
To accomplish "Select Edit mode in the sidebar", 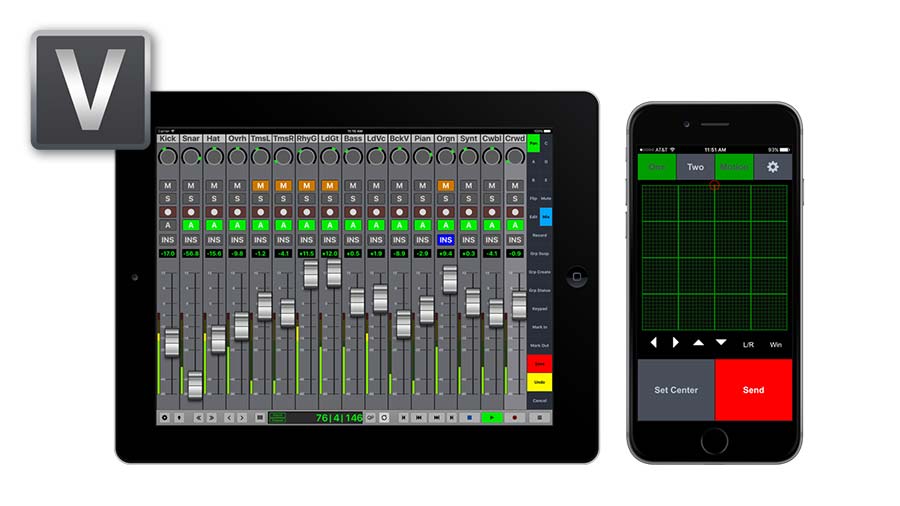I will [533, 217].
